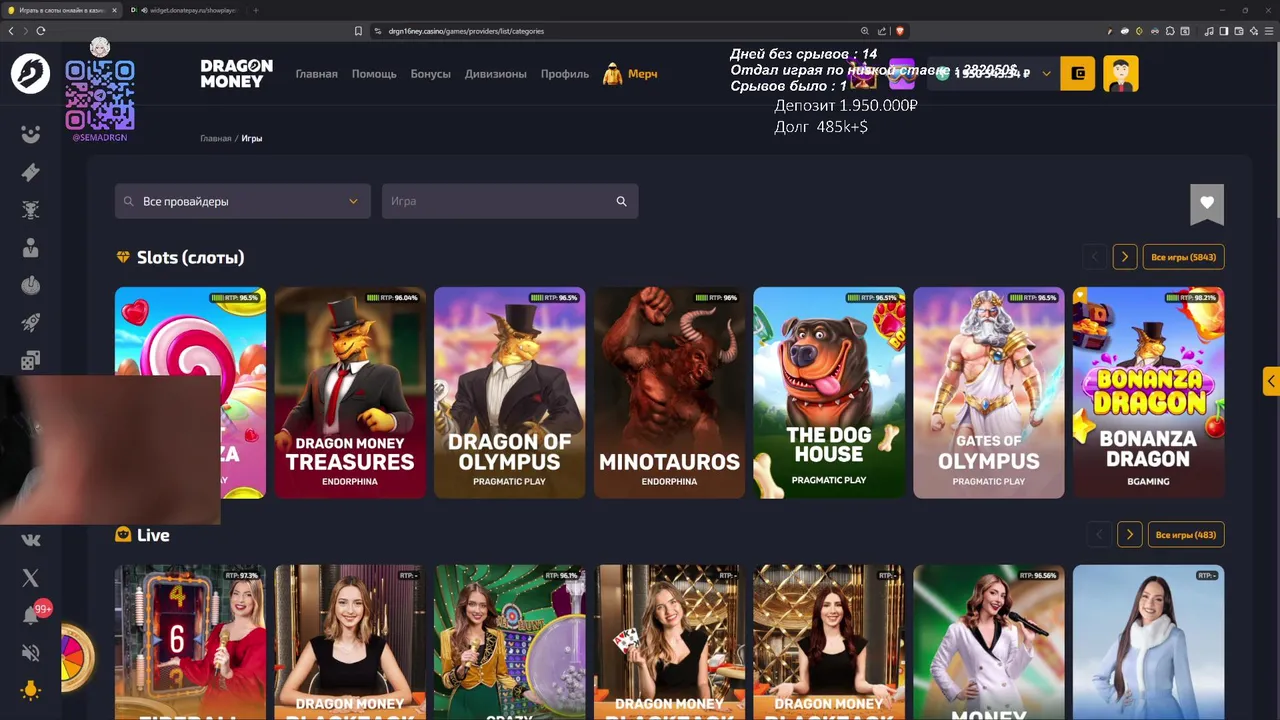The width and height of the screenshot is (1280, 720).
Task: Go to previous Live carousel page
Action: point(1099,535)
